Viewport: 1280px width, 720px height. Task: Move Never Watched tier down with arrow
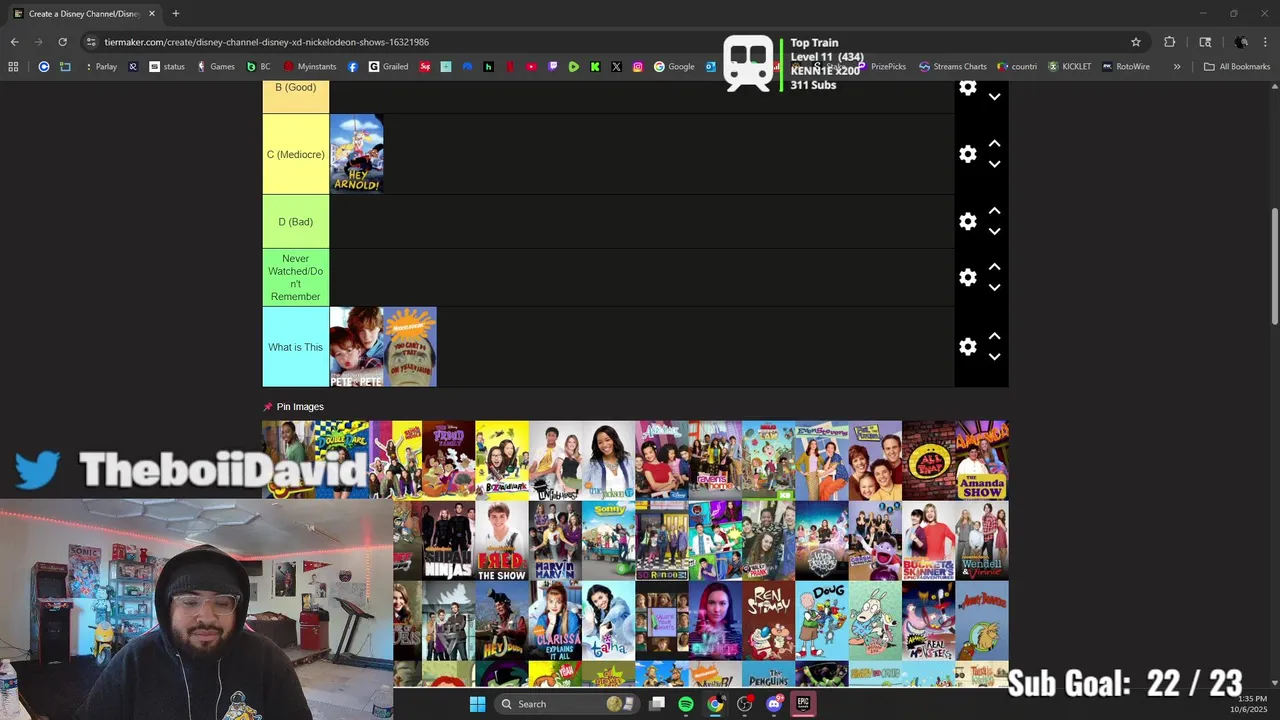coord(994,287)
